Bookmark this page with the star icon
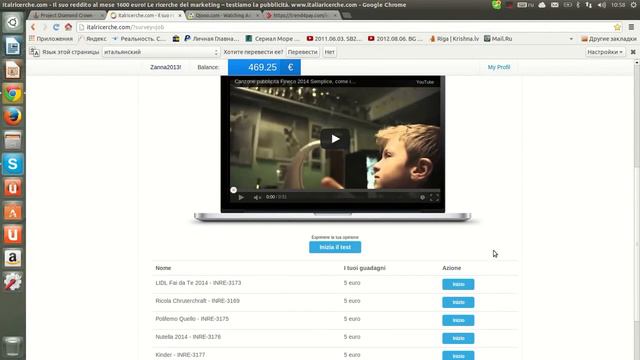Screen dimensions: 640x360 pos(618,27)
